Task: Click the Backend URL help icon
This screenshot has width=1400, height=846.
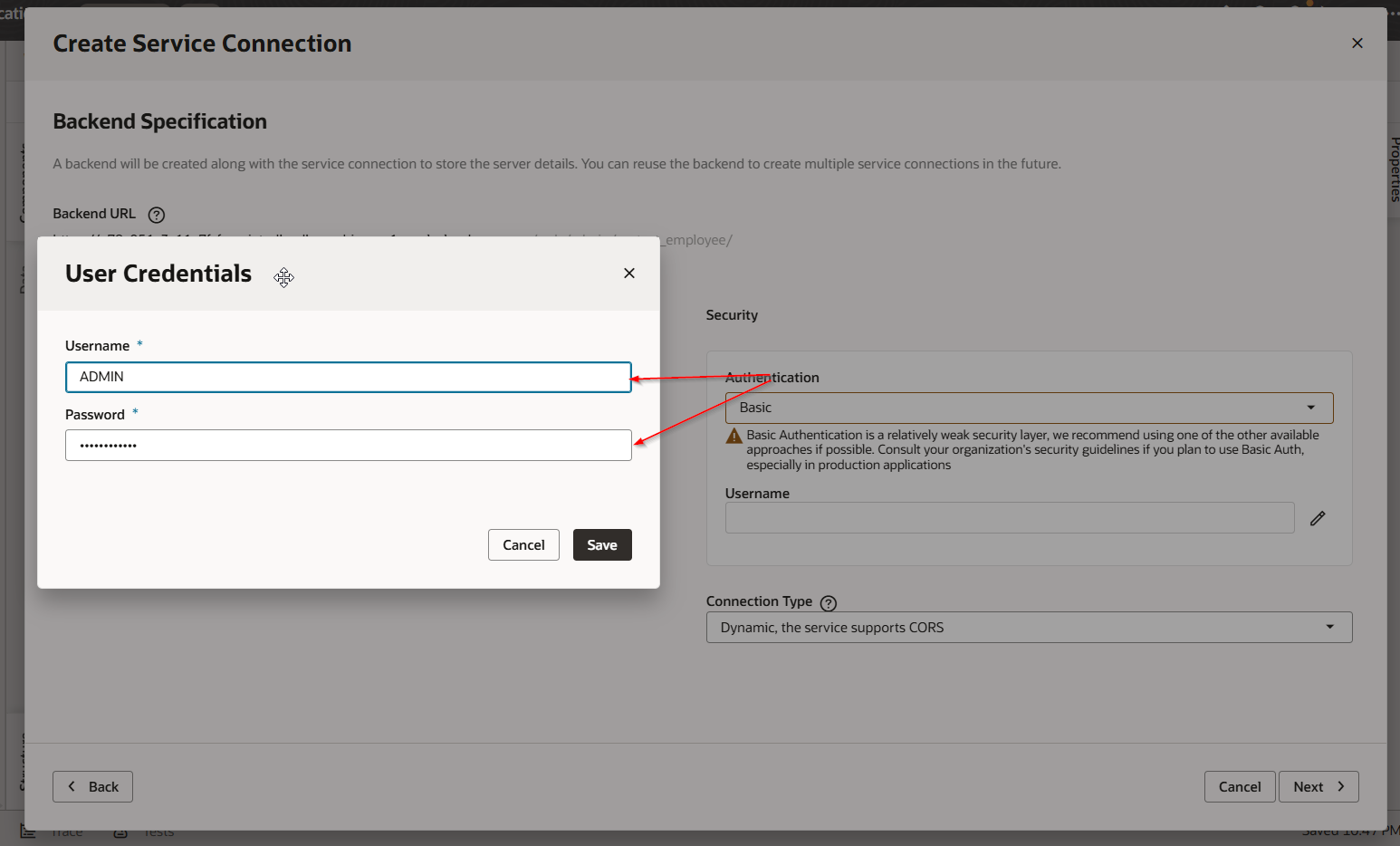Action: tap(157, 215)
